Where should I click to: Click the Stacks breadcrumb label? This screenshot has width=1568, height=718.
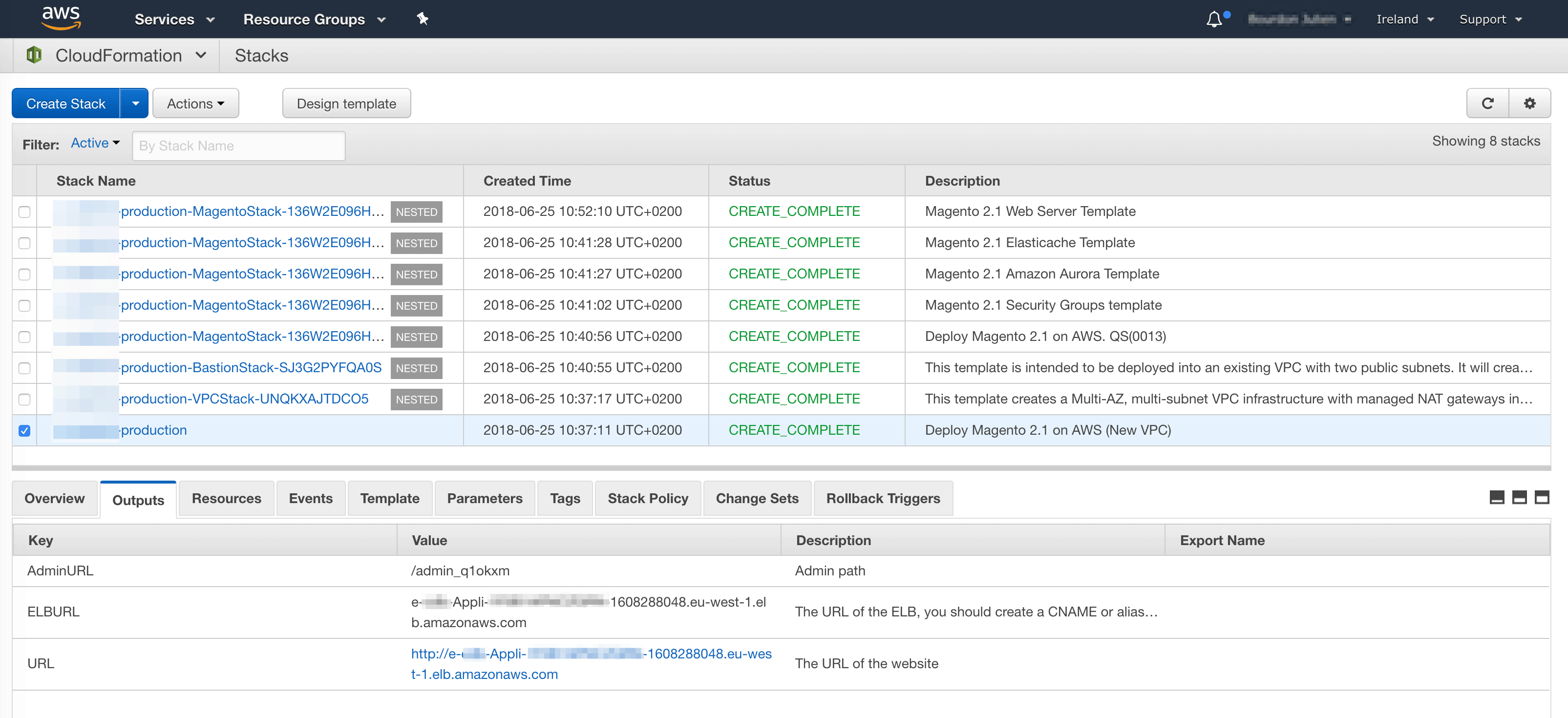pos(261,55)
